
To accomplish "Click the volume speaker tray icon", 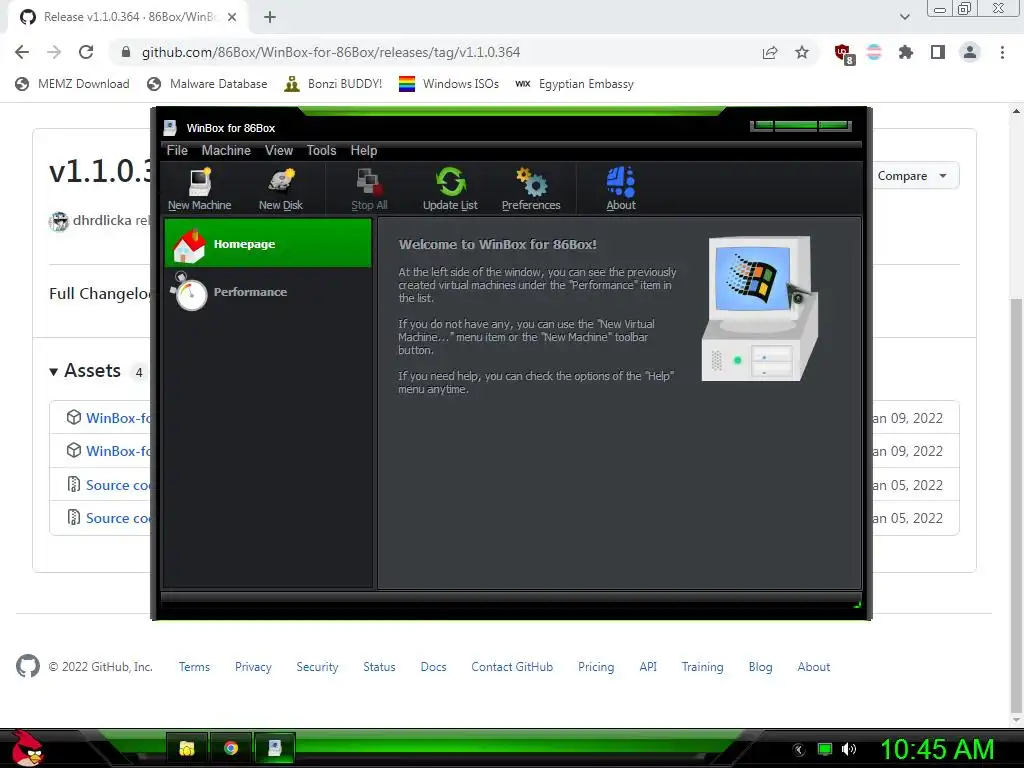I will point(849,749).
